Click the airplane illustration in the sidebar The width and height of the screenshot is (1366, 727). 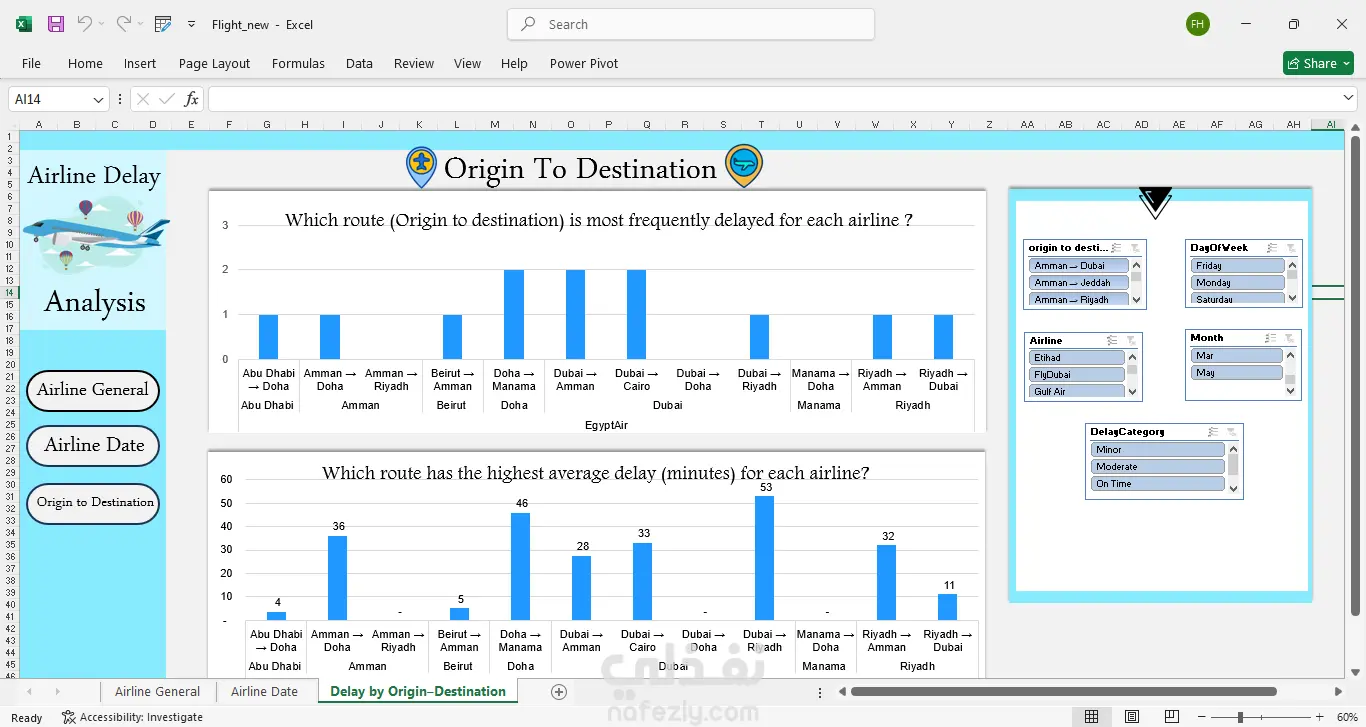(96, 235)
